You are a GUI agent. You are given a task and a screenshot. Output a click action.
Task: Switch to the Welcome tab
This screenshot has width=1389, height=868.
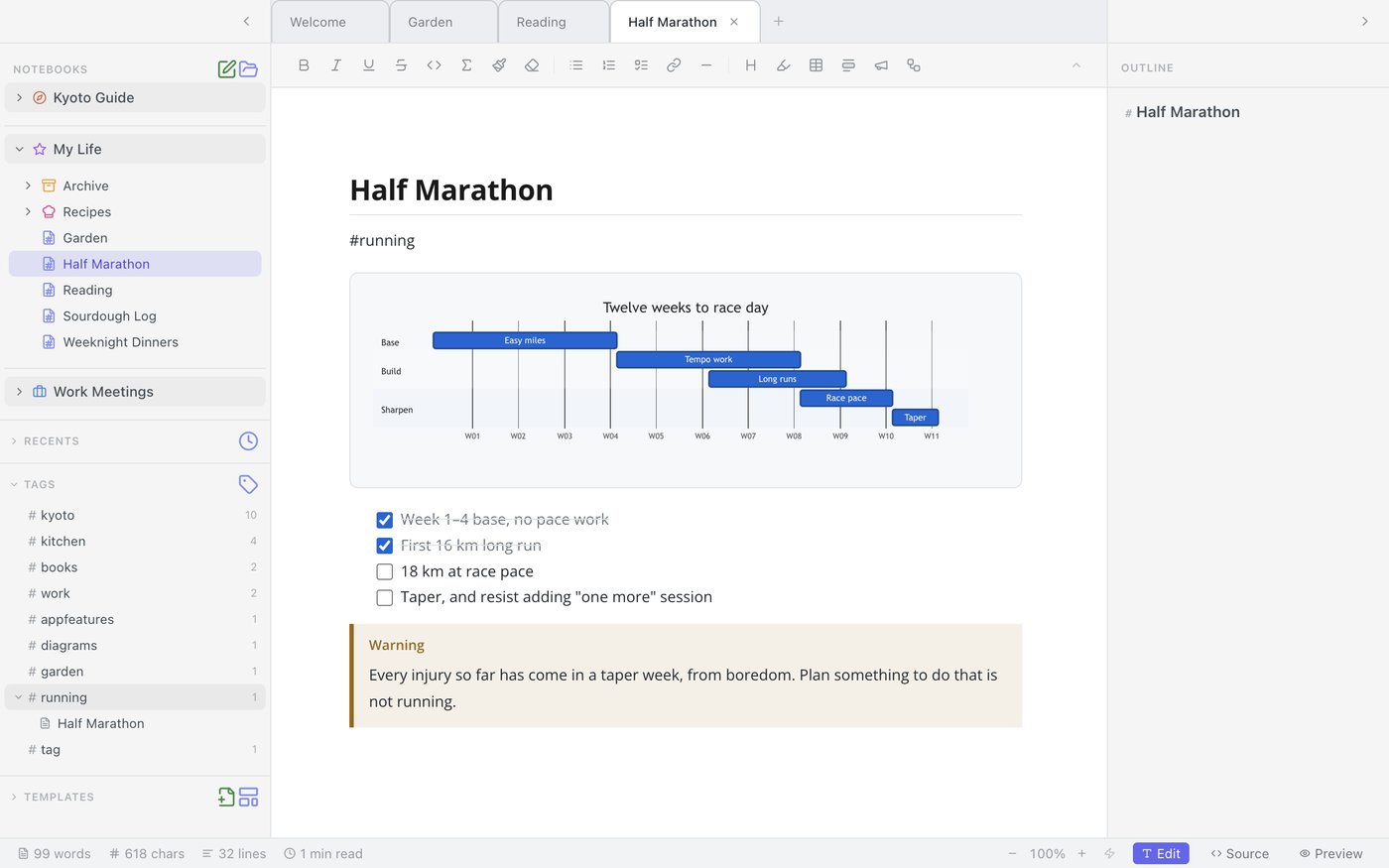[329, 22]
